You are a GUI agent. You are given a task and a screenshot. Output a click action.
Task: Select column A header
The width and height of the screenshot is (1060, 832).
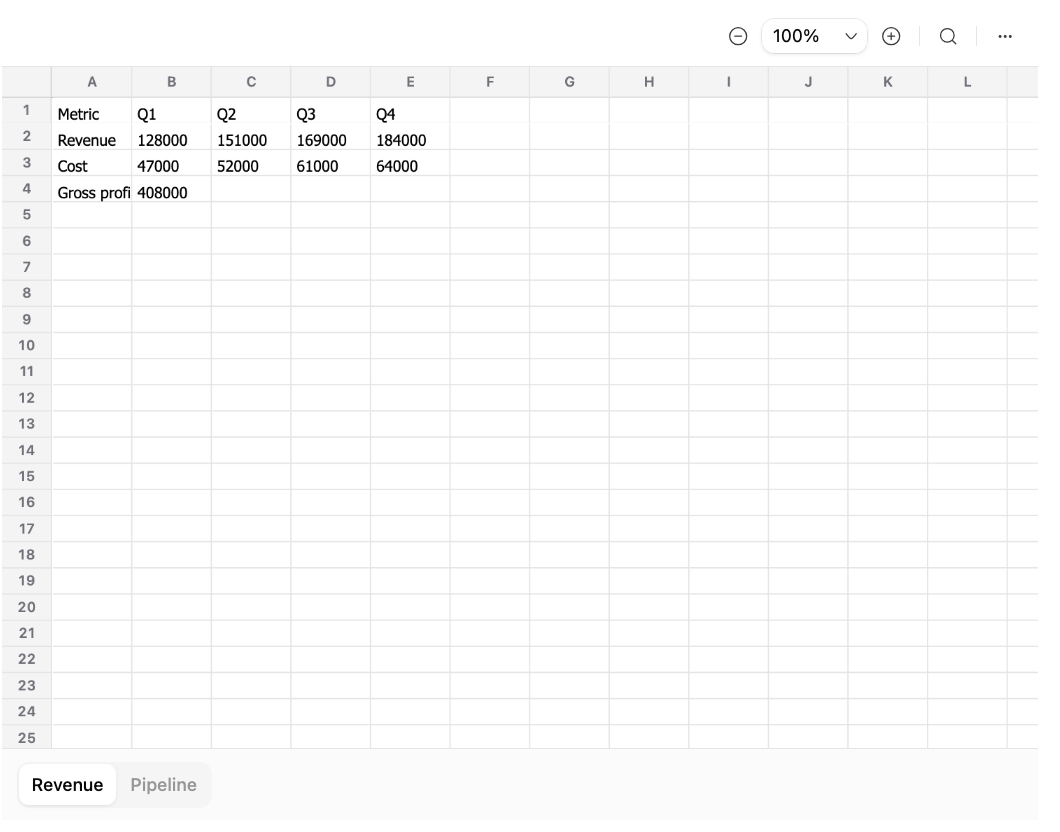(92, 82)
